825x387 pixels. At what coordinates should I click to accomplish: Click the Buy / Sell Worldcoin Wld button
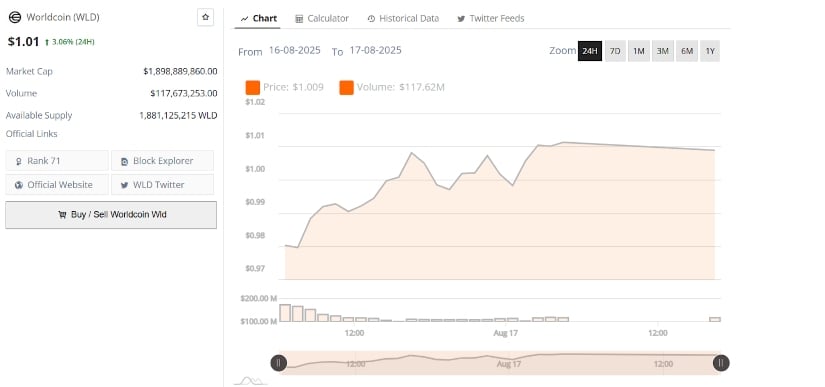point(111,215)
